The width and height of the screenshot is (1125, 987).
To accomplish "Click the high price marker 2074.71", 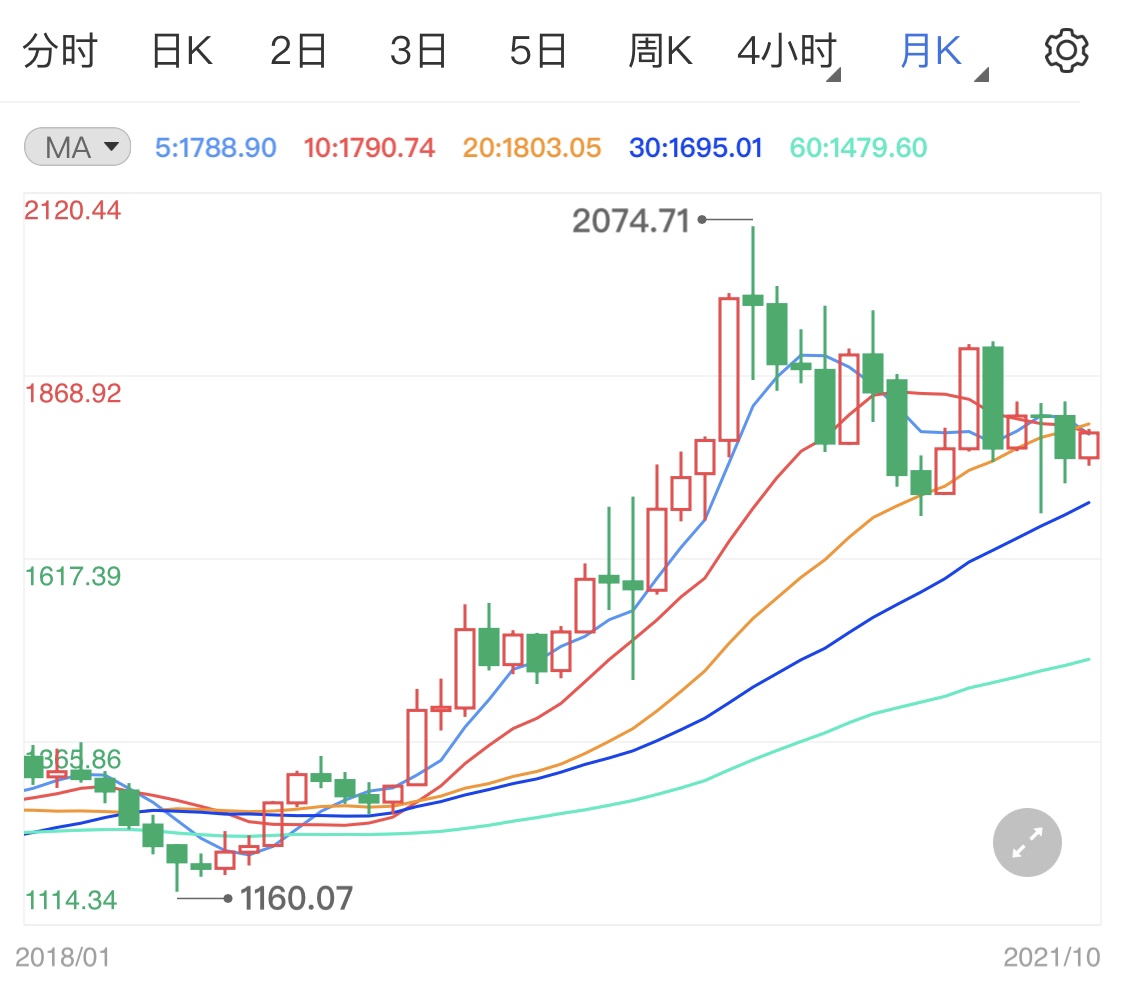I will 631,218.
